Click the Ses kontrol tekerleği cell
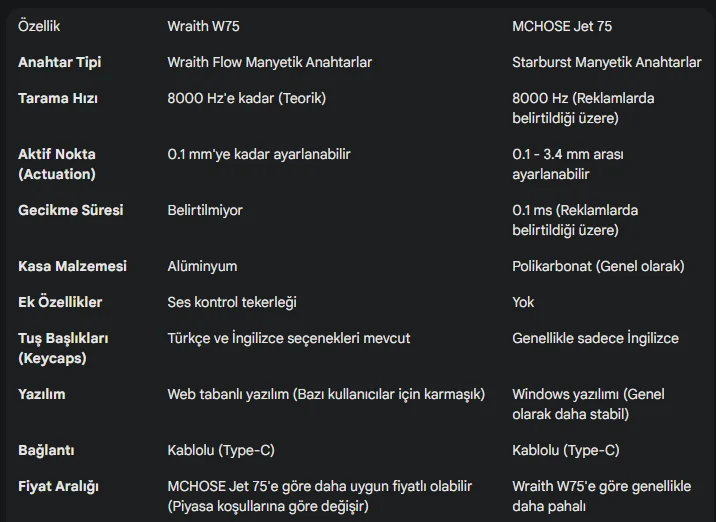This screenshot has height=522, width=716. 231,302
